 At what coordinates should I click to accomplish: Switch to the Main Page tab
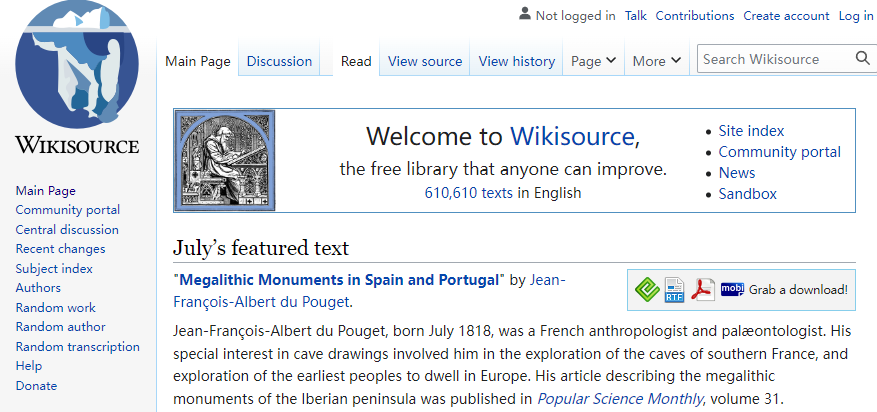click(x=197, y=61)
